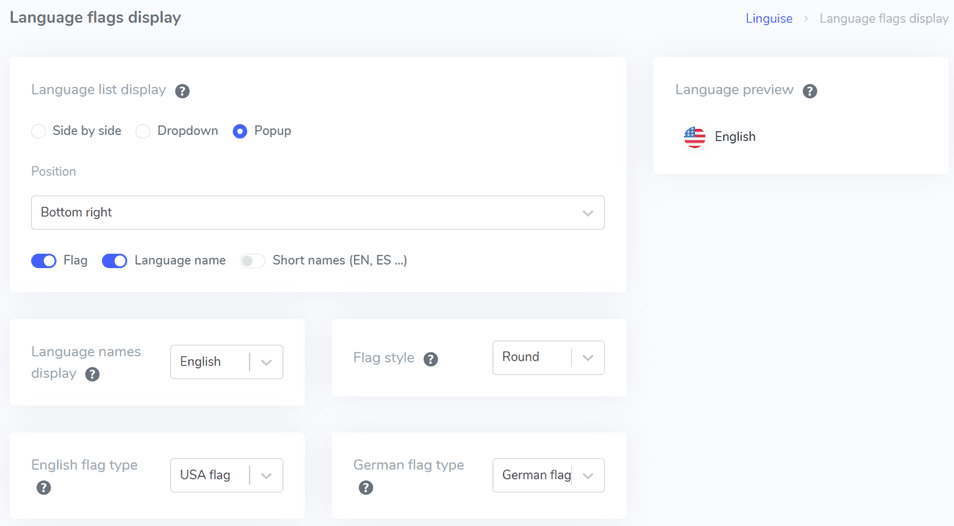
Task: Show help for Flag style
Action: tap(430, 359)
